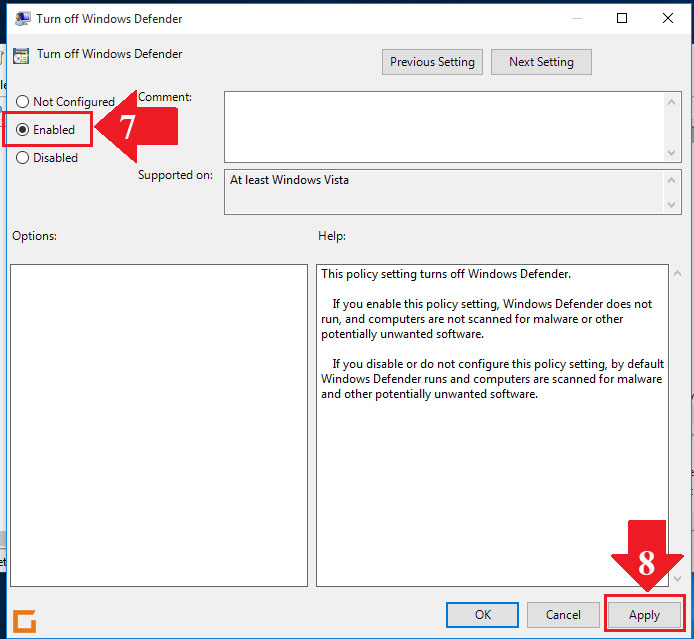Click 'At least Windows Vista' text
The height and width of the screenshot is (639, 694).
(289, 180)
